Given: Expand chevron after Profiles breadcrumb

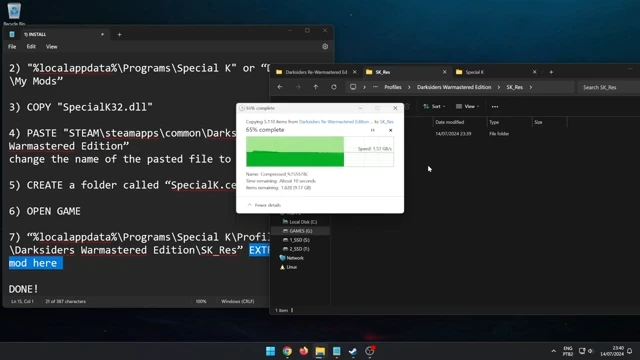Looking at the screenshot, I should point(409,87).
